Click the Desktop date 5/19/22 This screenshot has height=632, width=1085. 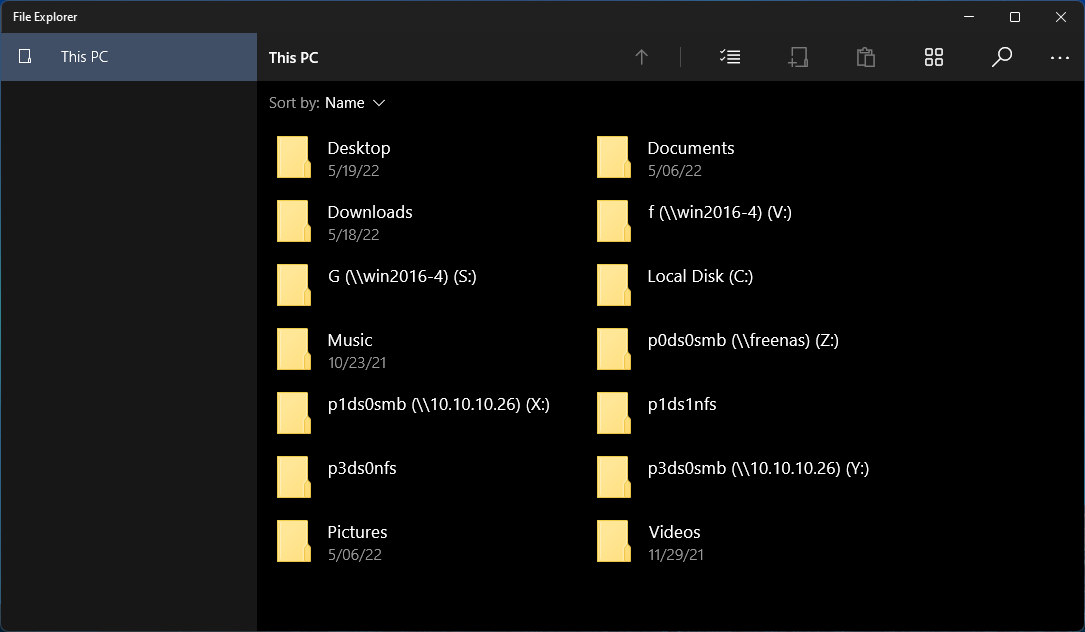[x=354, y=171]
